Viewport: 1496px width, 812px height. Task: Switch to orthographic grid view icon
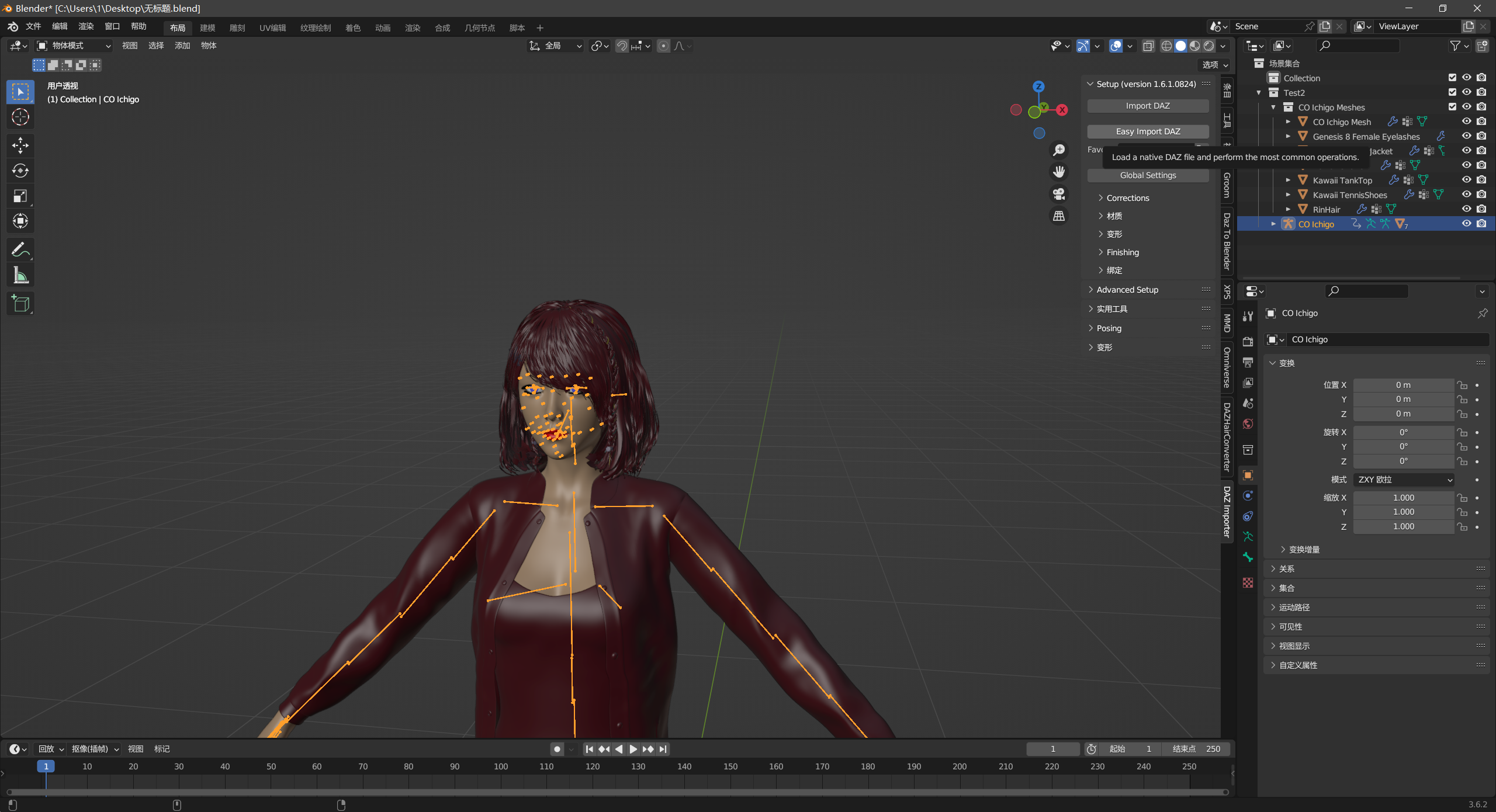click(1059, 216)
